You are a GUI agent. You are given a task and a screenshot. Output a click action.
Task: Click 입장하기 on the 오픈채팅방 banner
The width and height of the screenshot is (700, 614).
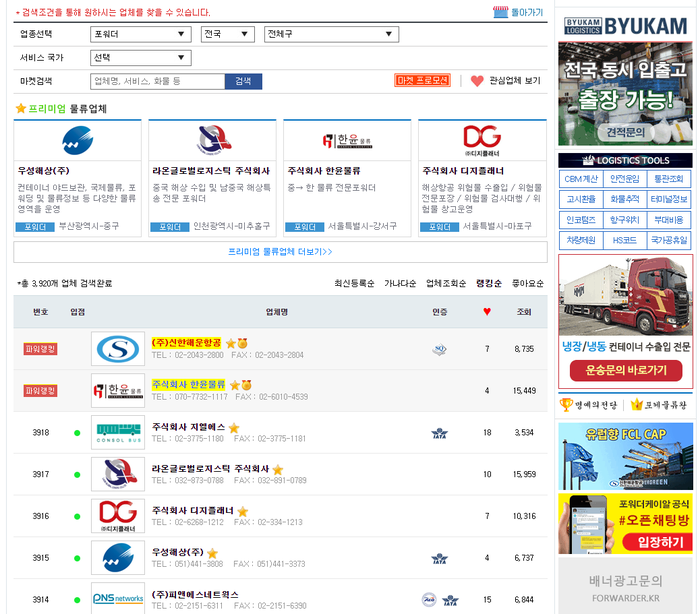pyautogui.click(x=660, y=542)
